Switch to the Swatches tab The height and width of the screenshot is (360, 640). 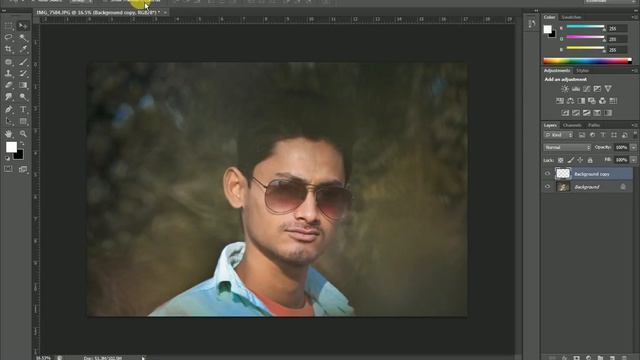point(571,17)
